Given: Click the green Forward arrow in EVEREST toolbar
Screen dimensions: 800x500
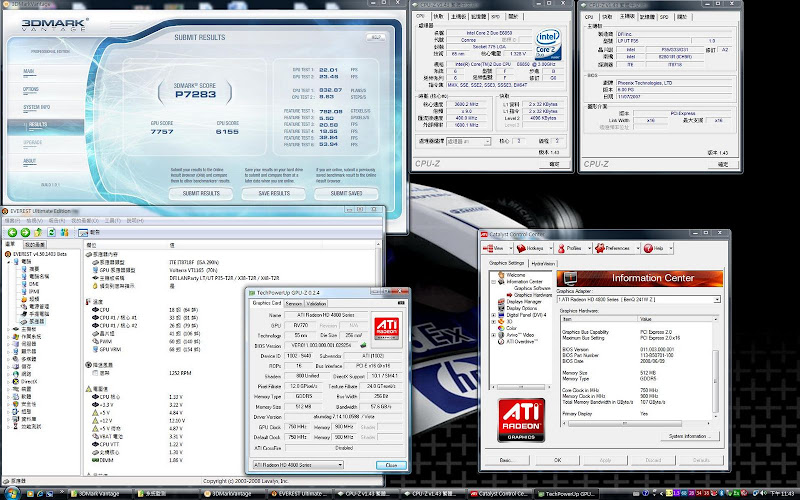Looking at the screenshot, I should pos(25,233).
